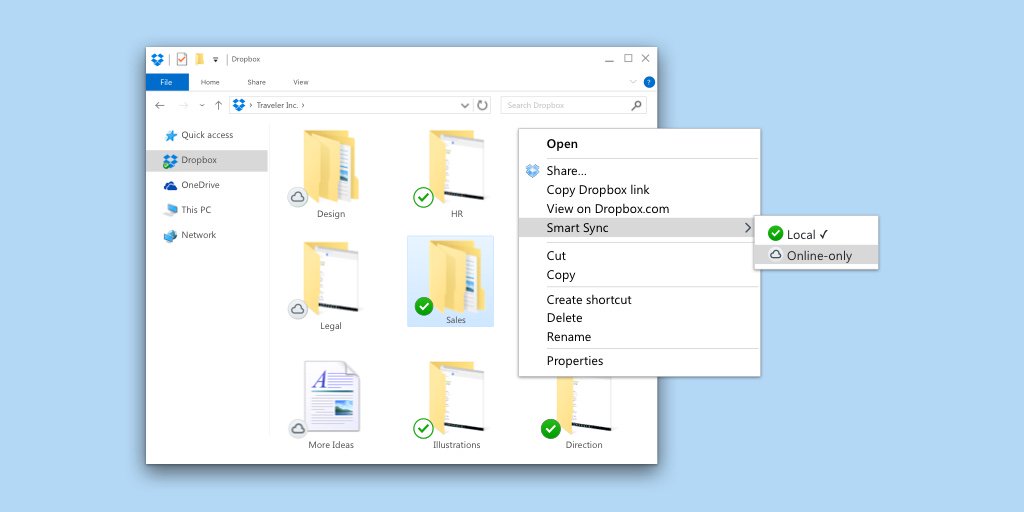Click the cloud badge on More Ideas

298,428
